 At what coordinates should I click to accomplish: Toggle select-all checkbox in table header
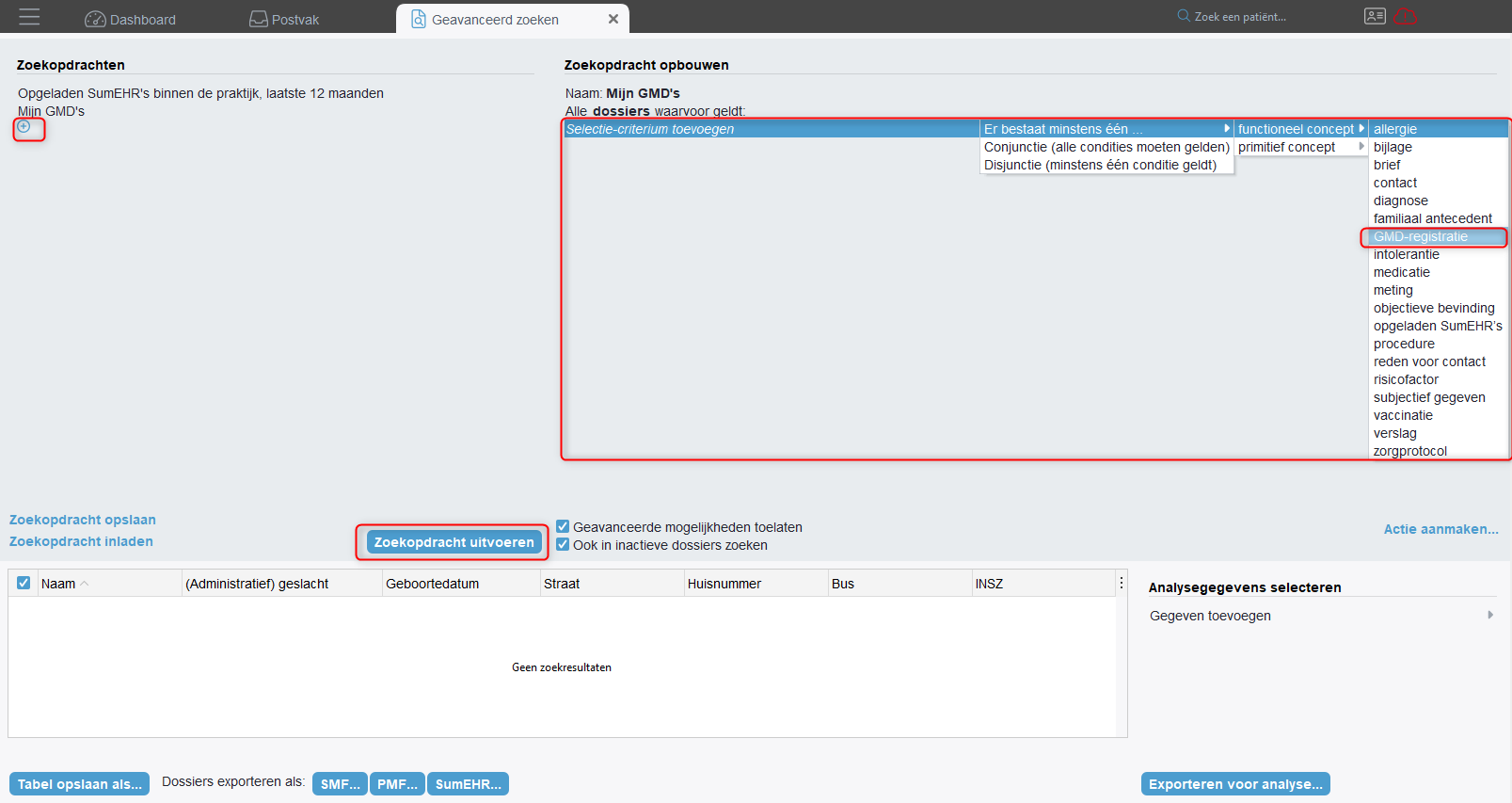click(x=24, y=583)
